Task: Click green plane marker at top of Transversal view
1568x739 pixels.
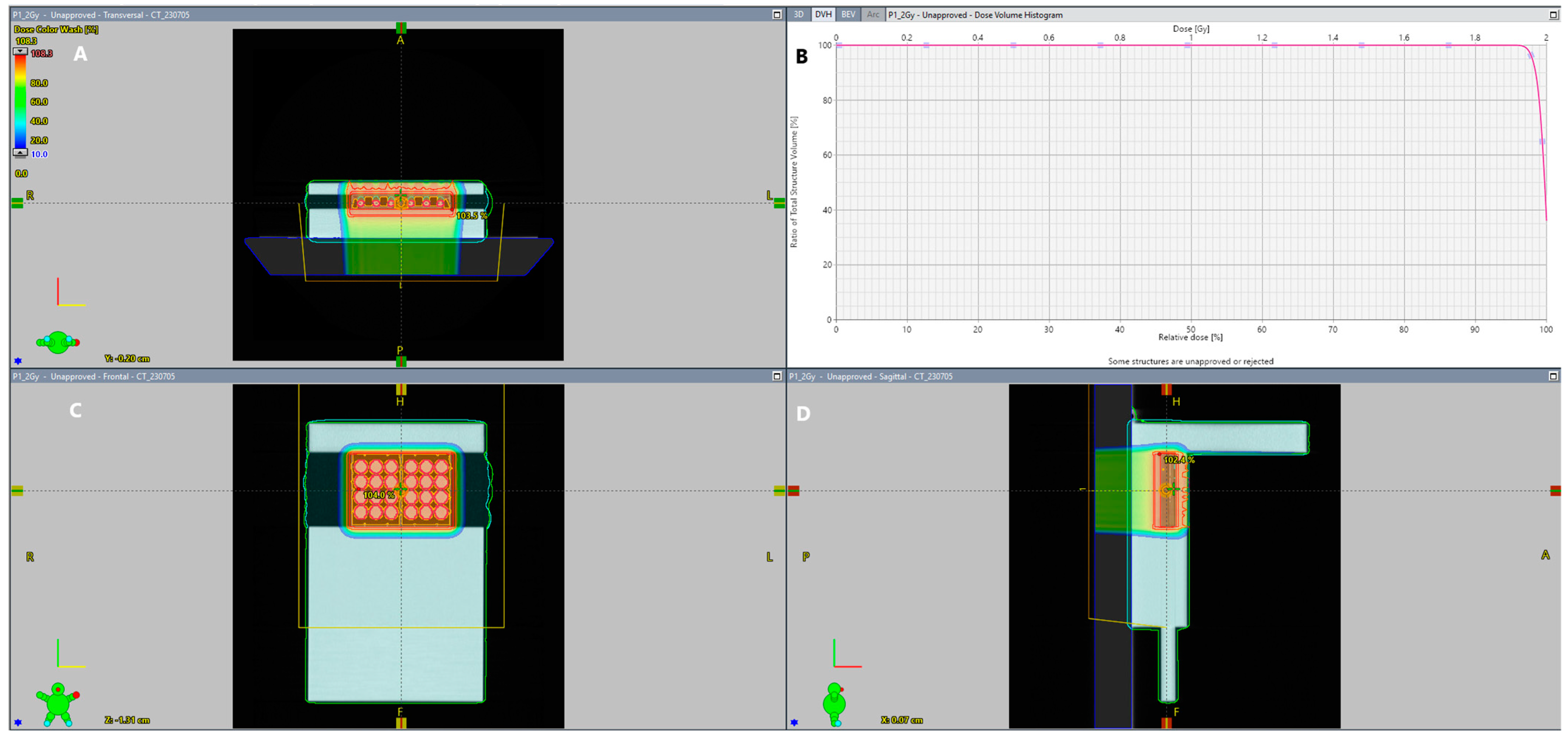Action: [x=400, y=27]
